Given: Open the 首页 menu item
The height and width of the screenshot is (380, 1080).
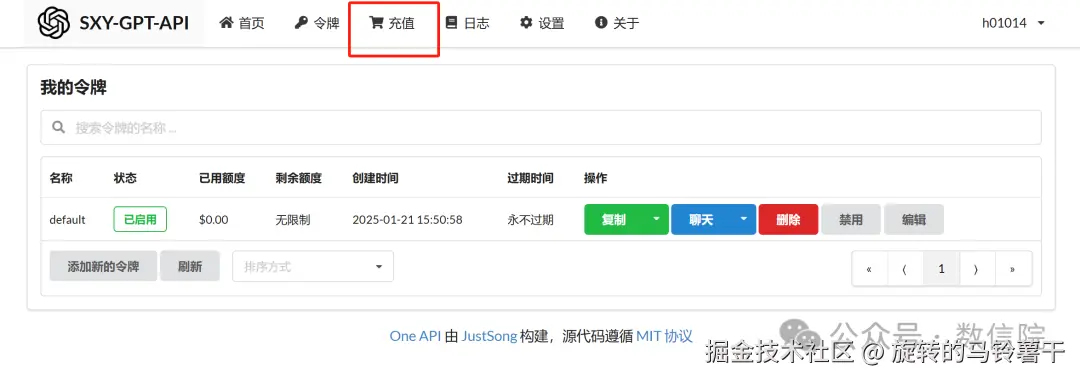Looking at the screenshot, I should (x=242, y=23).
